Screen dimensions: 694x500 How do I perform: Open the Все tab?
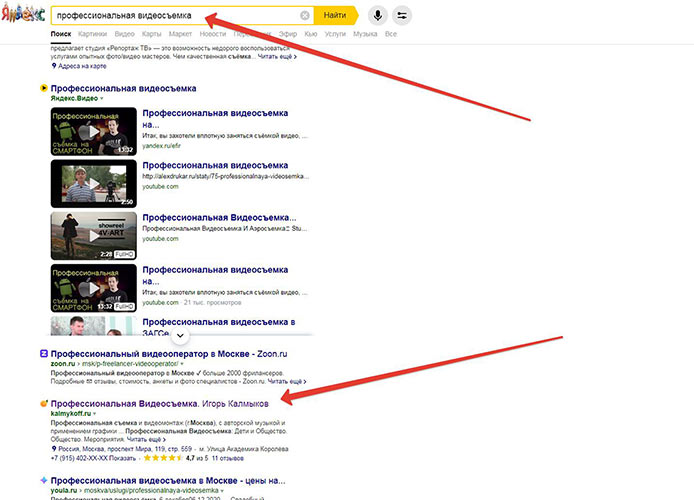click(391, 34)
